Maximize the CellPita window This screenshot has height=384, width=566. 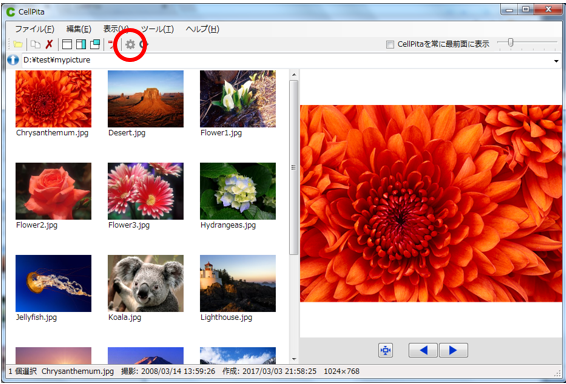coord(526,10)
